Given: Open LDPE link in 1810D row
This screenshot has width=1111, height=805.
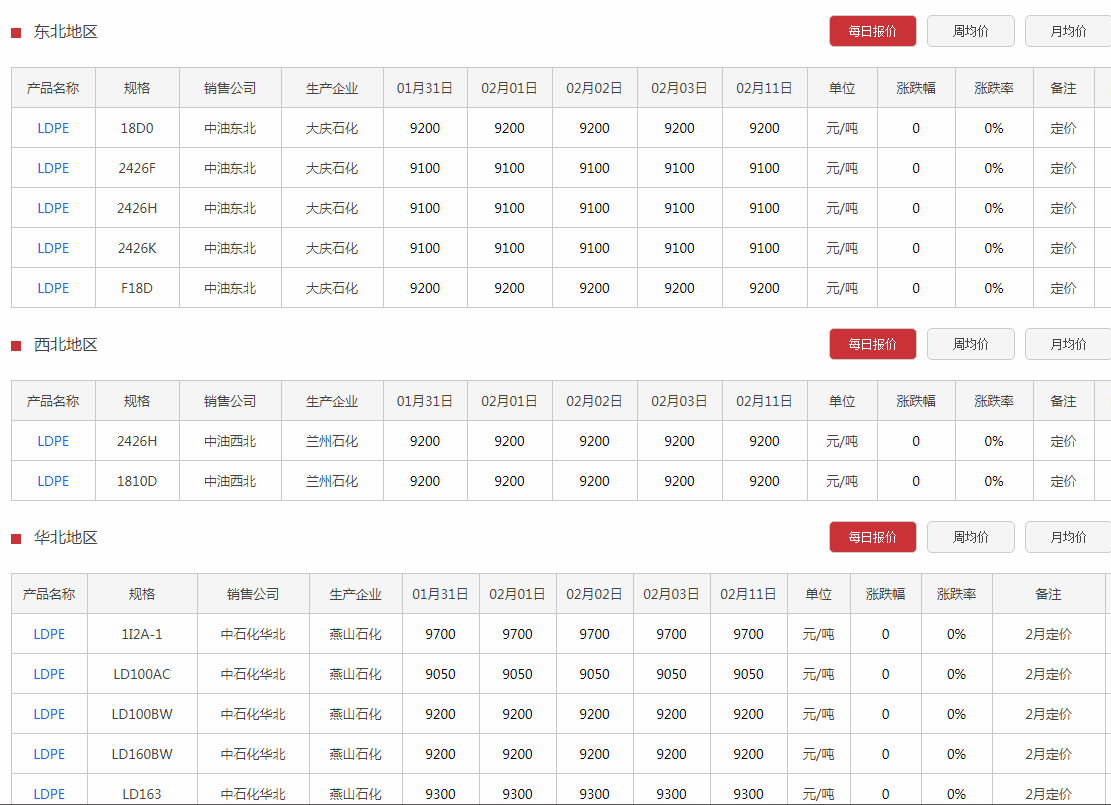Looking at the screenshot, I should pyautogui.click(x=53, y=481).
